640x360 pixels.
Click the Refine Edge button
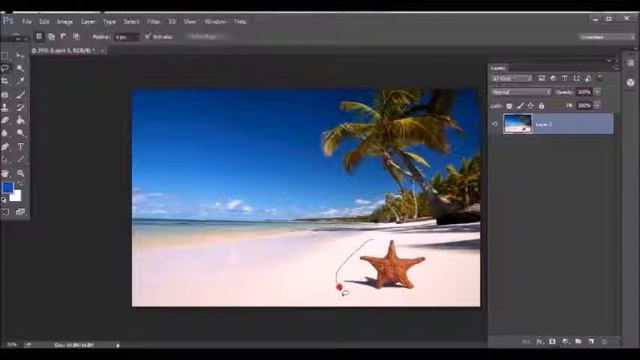tap(204, 36)
